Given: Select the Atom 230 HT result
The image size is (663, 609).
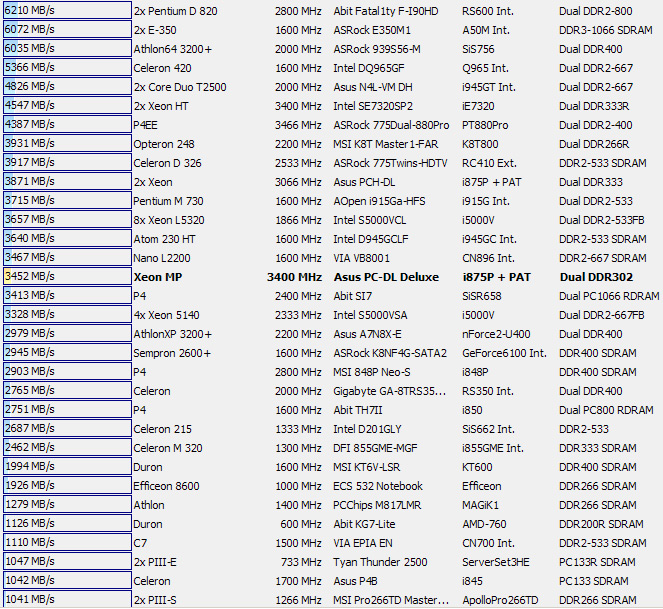Looking at the screenshot, I should 164,239.
